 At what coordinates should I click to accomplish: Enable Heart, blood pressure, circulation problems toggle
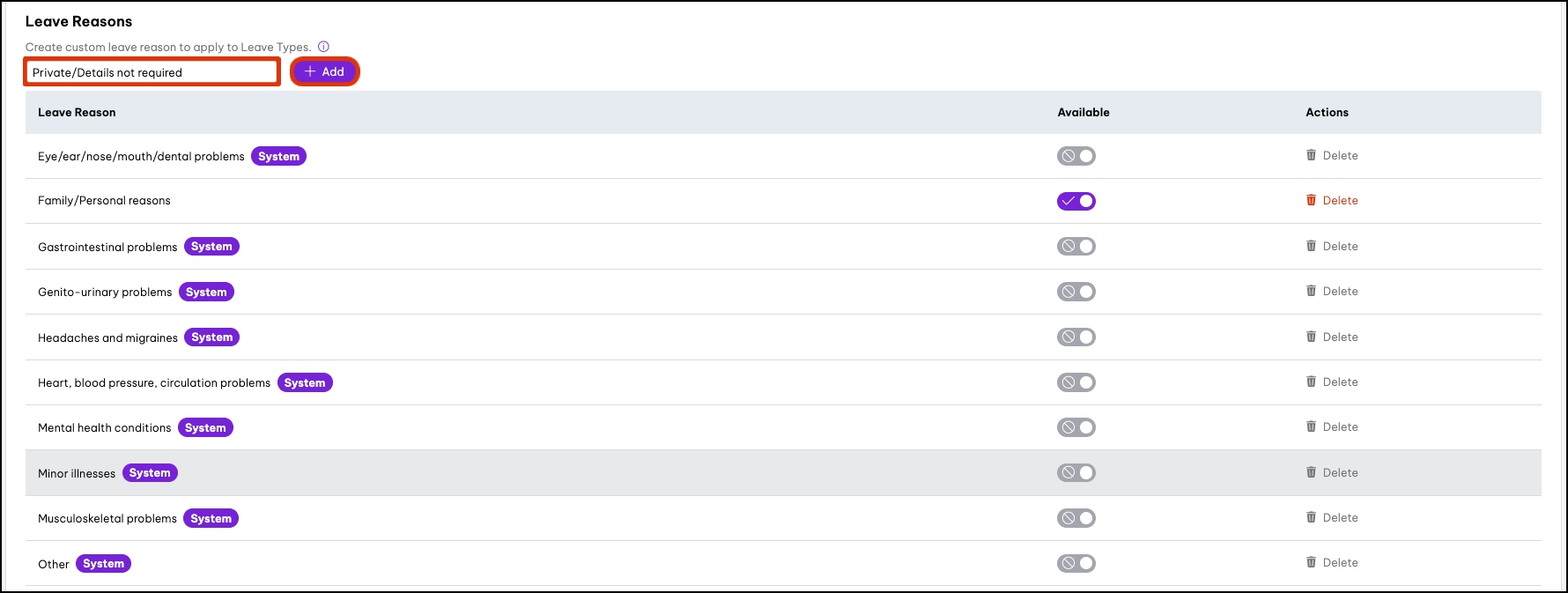point(1076,382)
